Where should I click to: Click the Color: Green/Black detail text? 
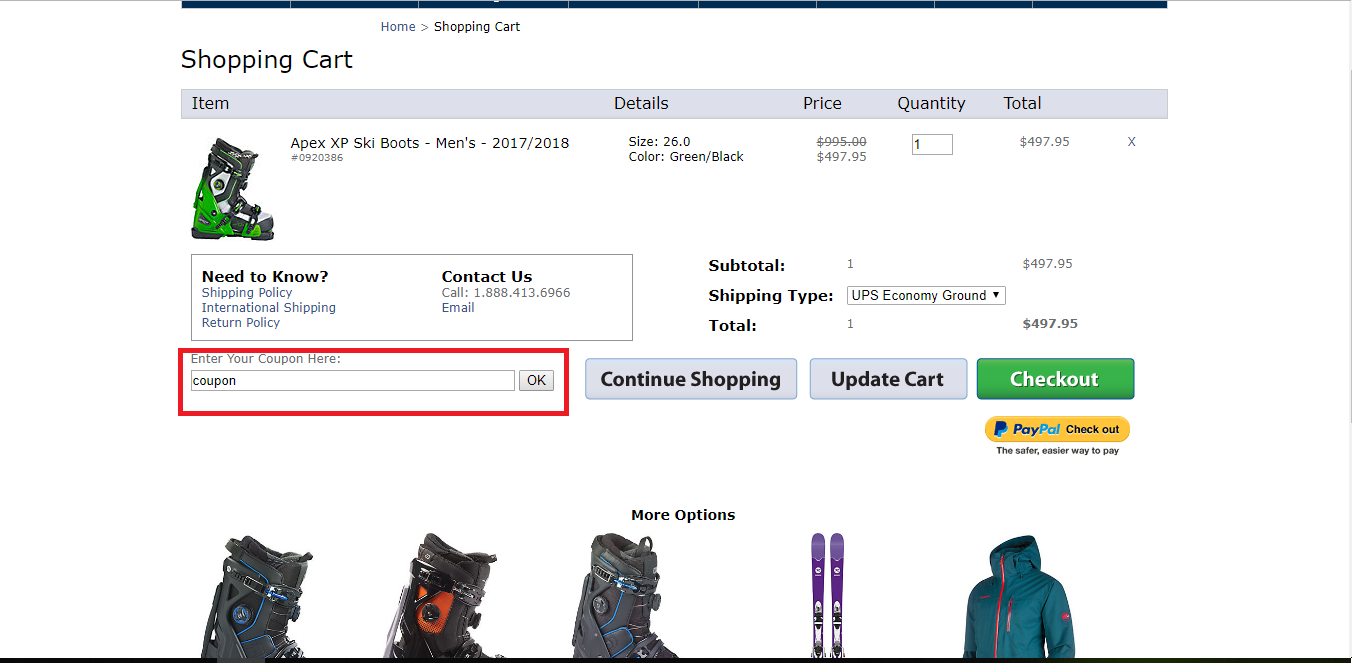[686, 157]
